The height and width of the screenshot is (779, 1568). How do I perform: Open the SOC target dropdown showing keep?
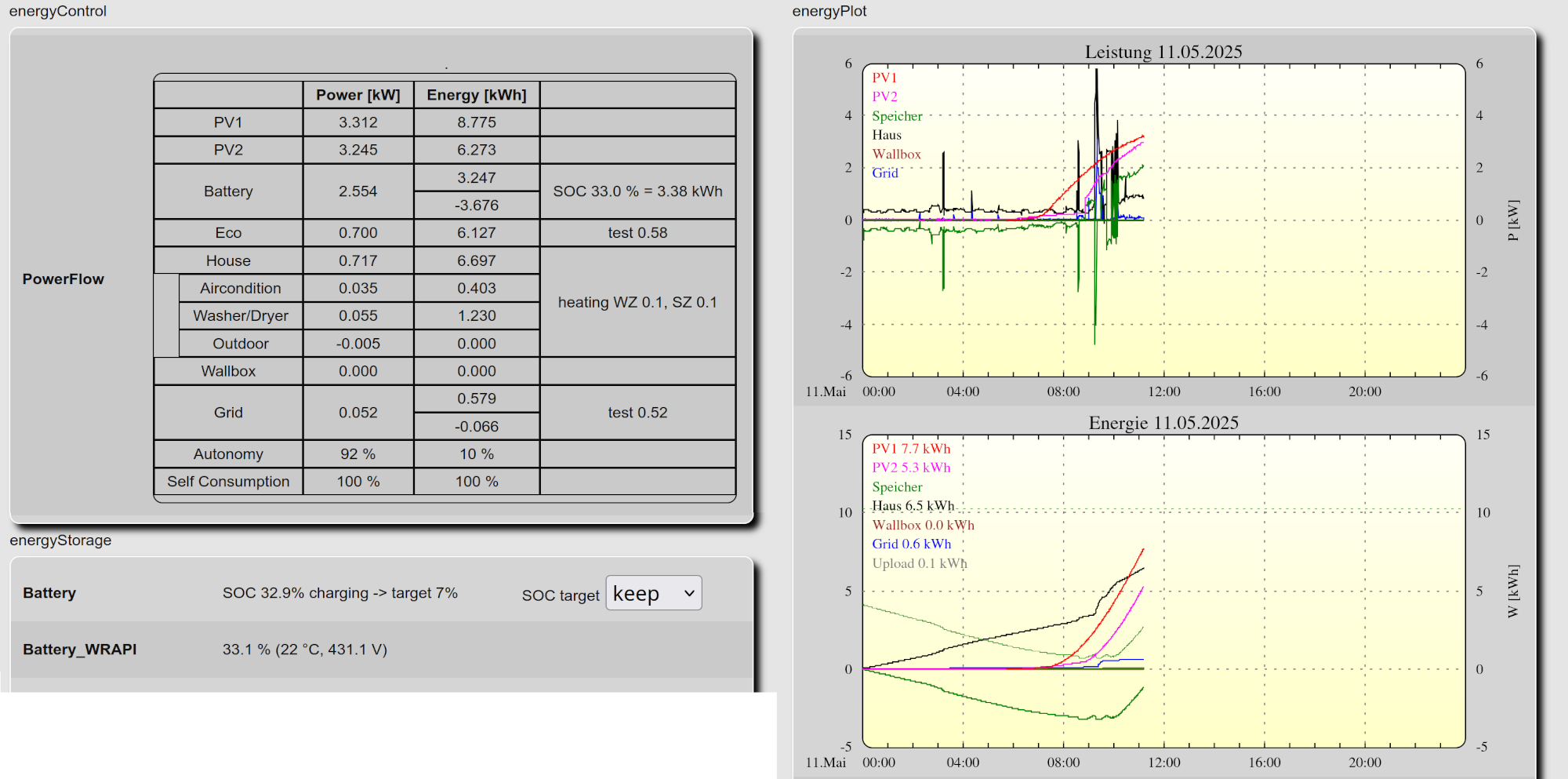(653, 593)
